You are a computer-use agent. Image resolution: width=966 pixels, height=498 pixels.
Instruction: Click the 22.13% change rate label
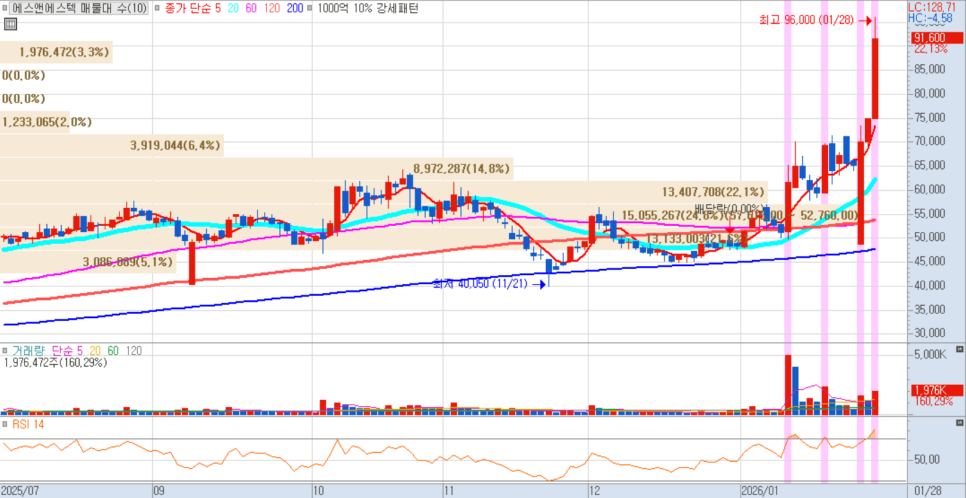click(x=930, y=49)
